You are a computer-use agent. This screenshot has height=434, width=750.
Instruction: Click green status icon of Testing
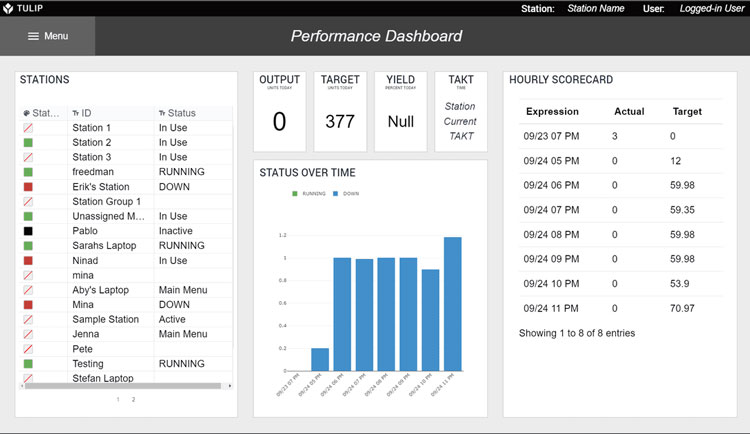tap(28, 364)
